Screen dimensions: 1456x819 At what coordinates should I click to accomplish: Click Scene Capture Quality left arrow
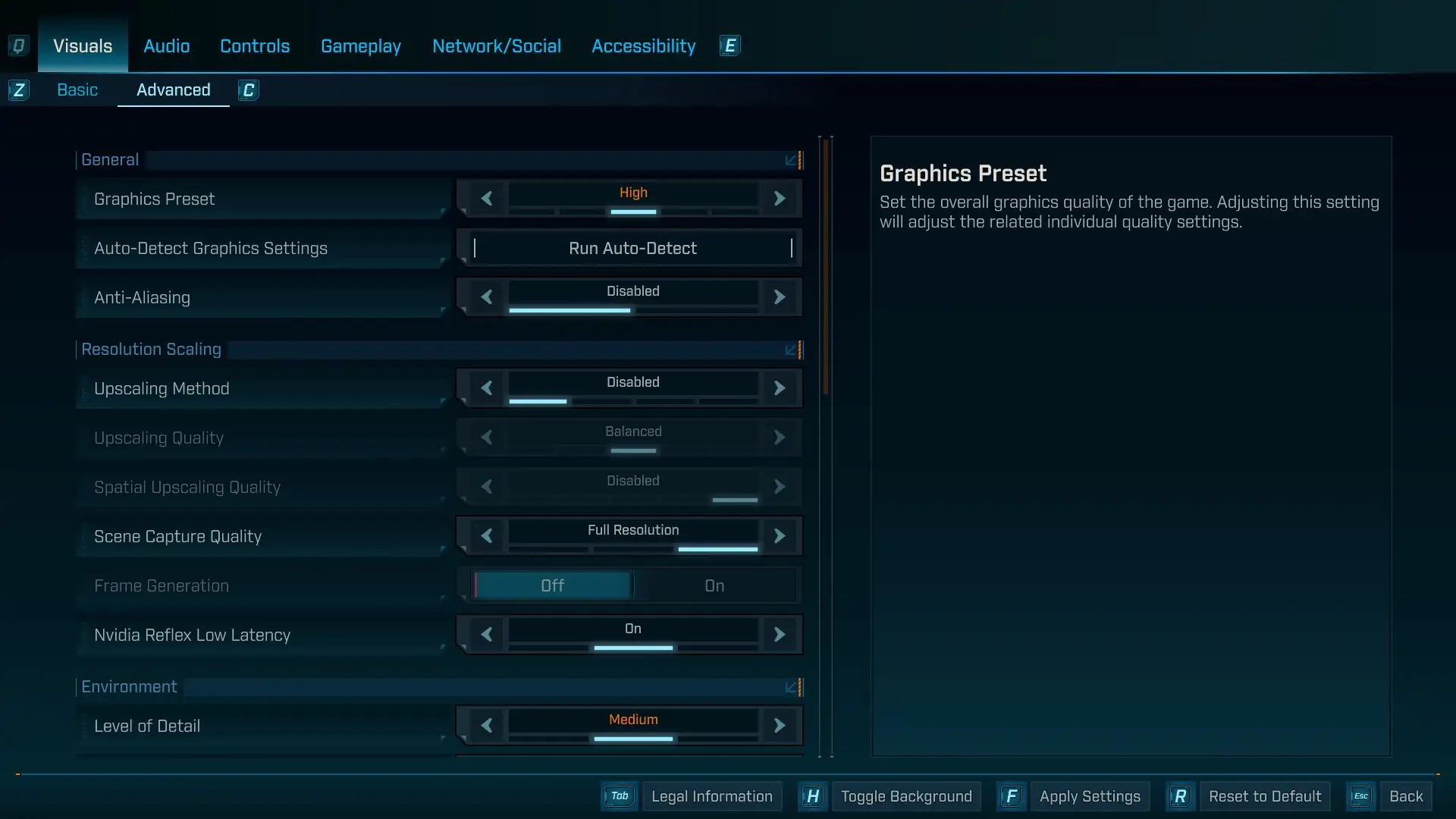coord(487,536)
